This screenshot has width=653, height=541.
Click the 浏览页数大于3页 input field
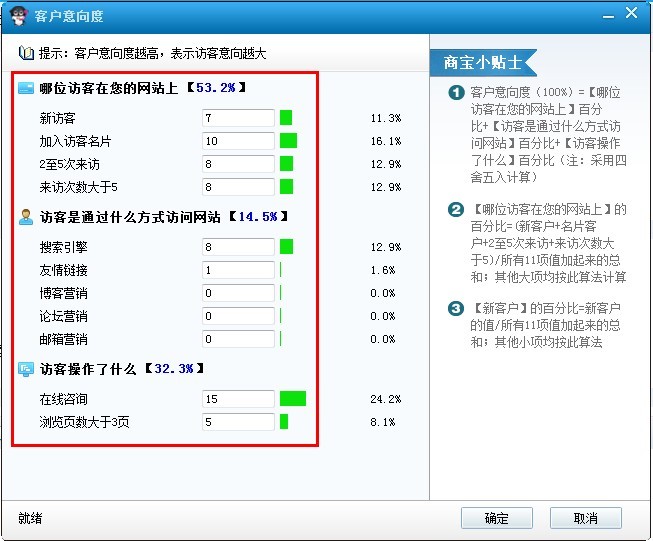(238, 422)
